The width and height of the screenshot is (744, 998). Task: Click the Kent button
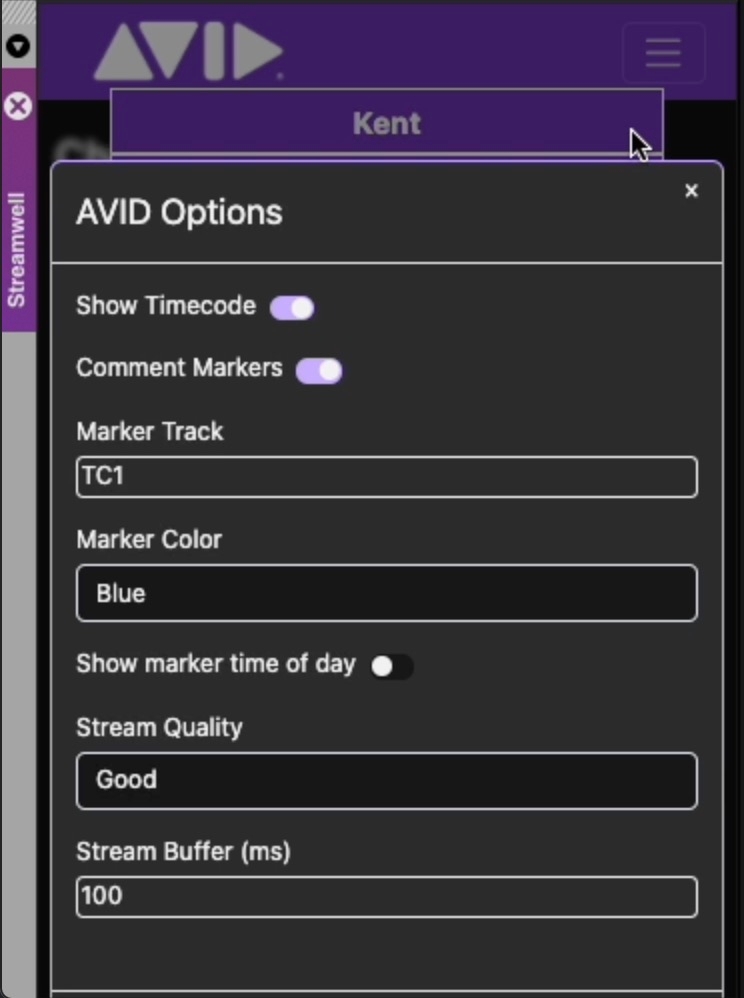[386, 123]
